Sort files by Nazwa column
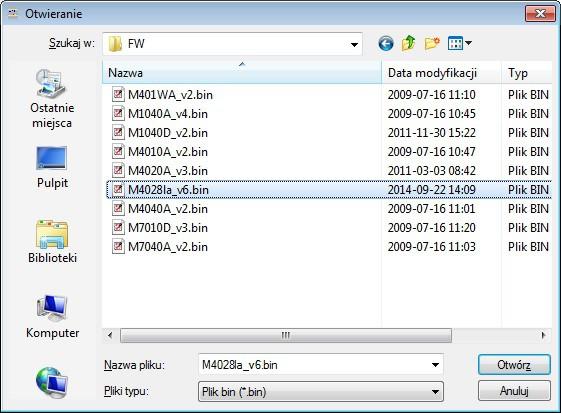 point(242,73)
